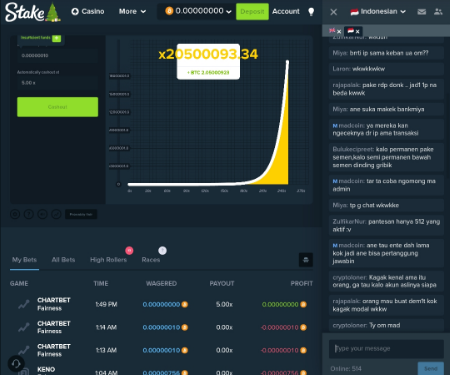Click the bitcoin icon in the balance box

(169, 11)
